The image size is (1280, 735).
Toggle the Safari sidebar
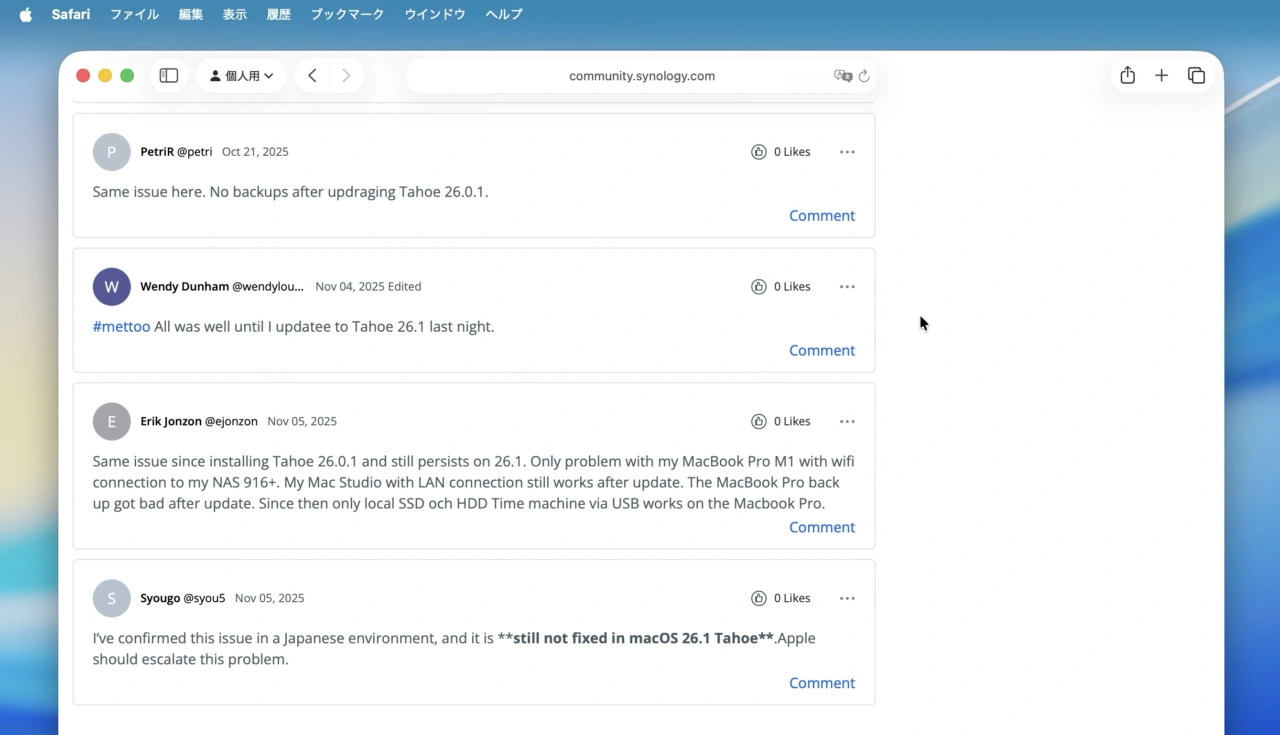169,76
